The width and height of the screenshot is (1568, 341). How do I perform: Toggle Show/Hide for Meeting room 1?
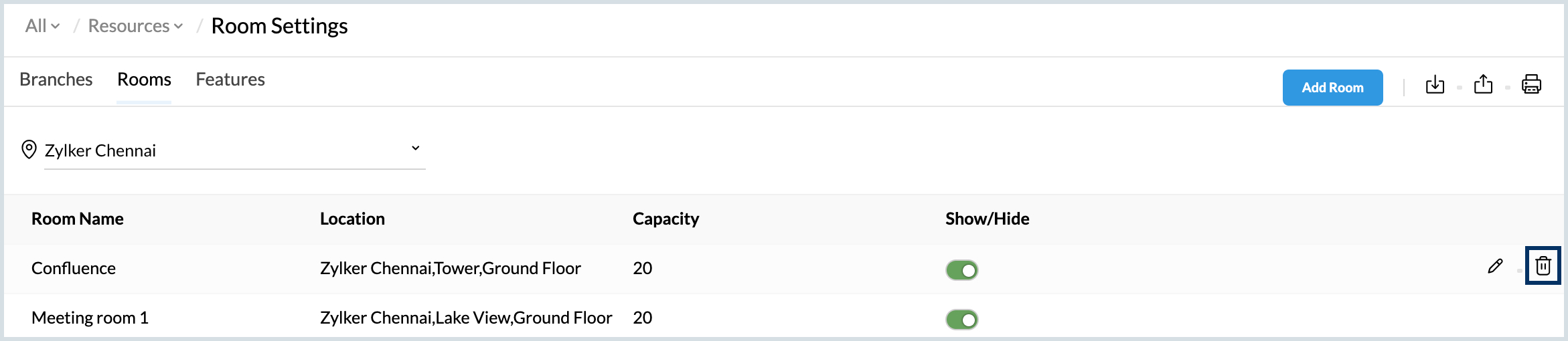tap(961, 320)
